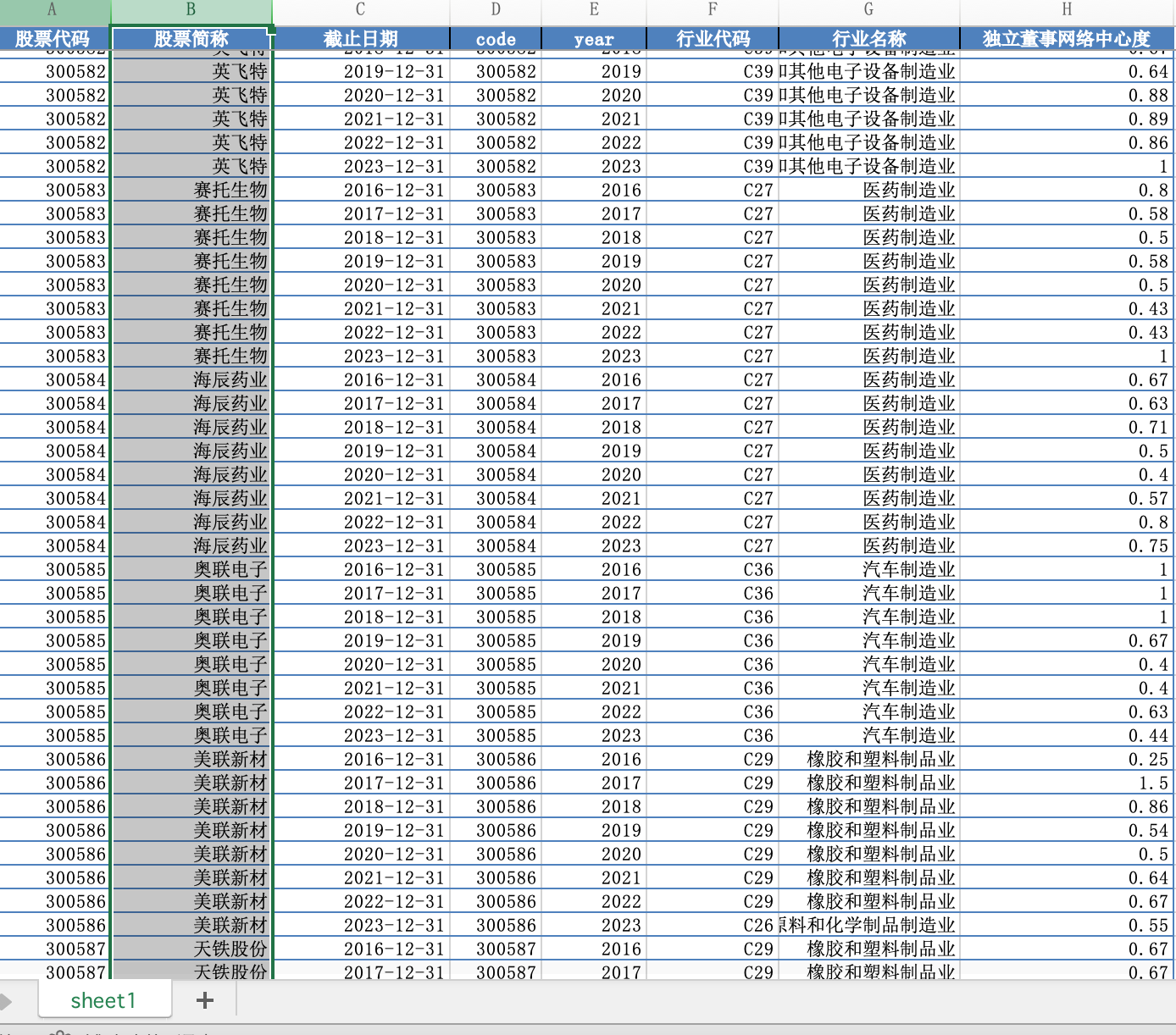The image size is (1176, 1035).
Task: Select column E via header letter
Action: pos(594,10)
